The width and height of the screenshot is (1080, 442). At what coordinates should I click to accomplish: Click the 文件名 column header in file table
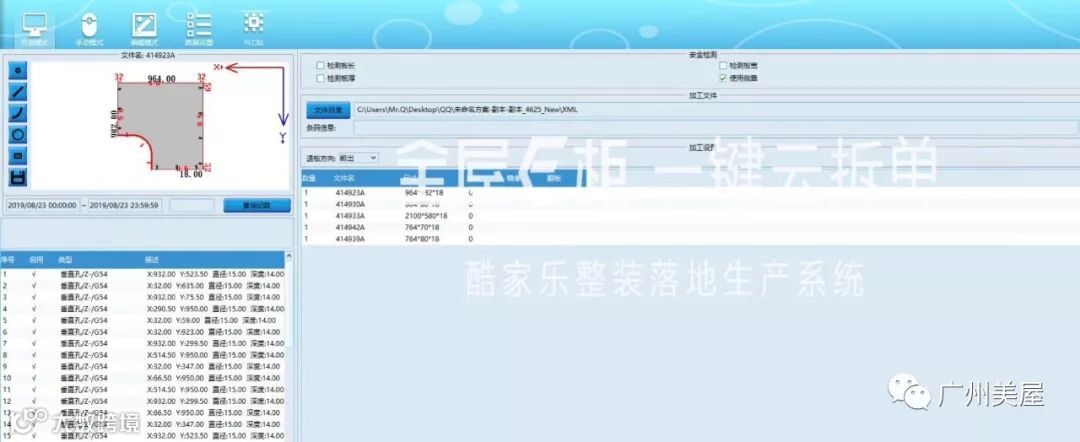pos(343,178)
